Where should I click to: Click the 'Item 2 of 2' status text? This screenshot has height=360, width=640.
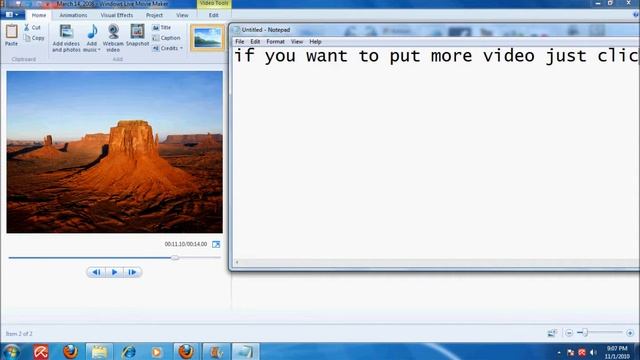coord(19,334)
